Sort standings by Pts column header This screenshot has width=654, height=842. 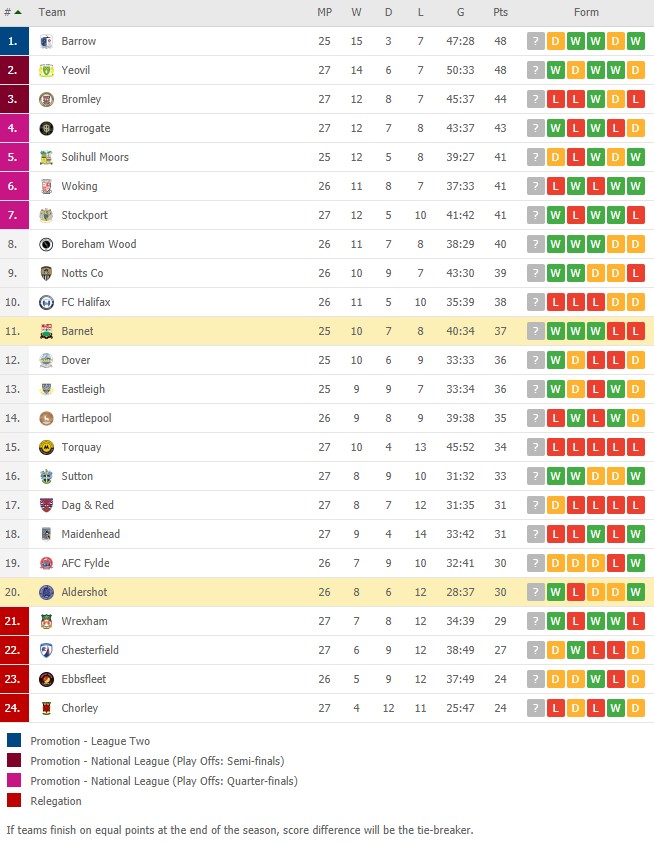pos(500,12)
